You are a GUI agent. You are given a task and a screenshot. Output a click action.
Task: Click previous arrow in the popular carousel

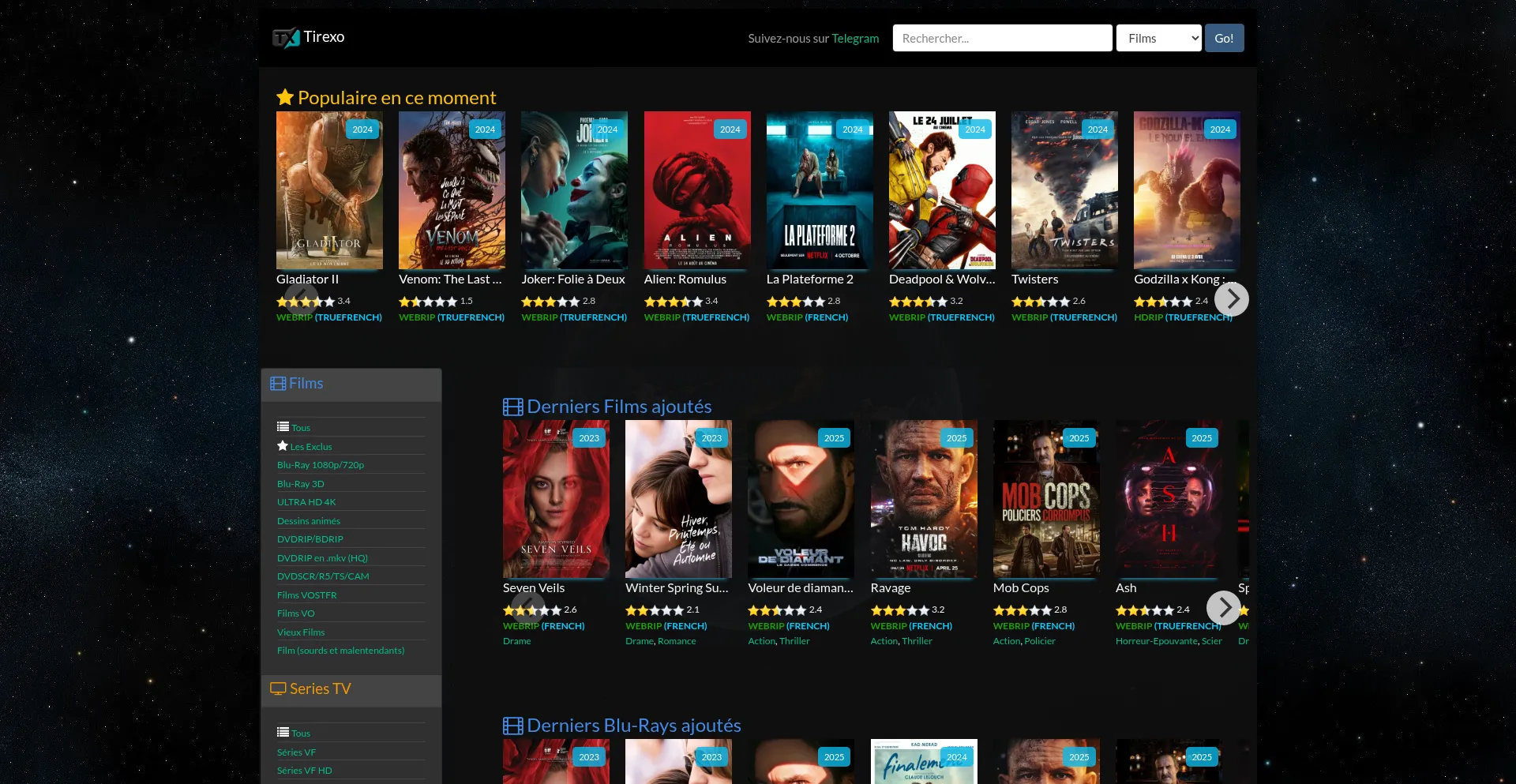pyautogui.click(x=301, y=299)
